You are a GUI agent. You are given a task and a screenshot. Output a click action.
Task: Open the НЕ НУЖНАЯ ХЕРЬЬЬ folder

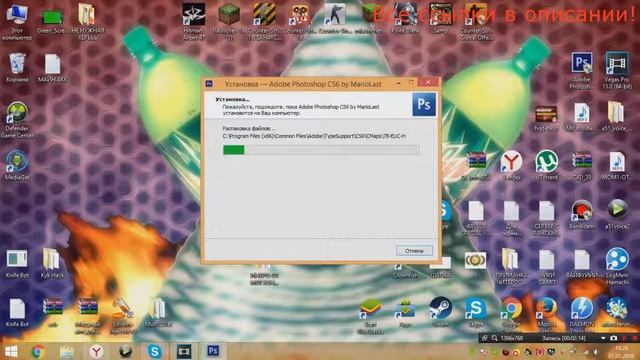(87, 21)
